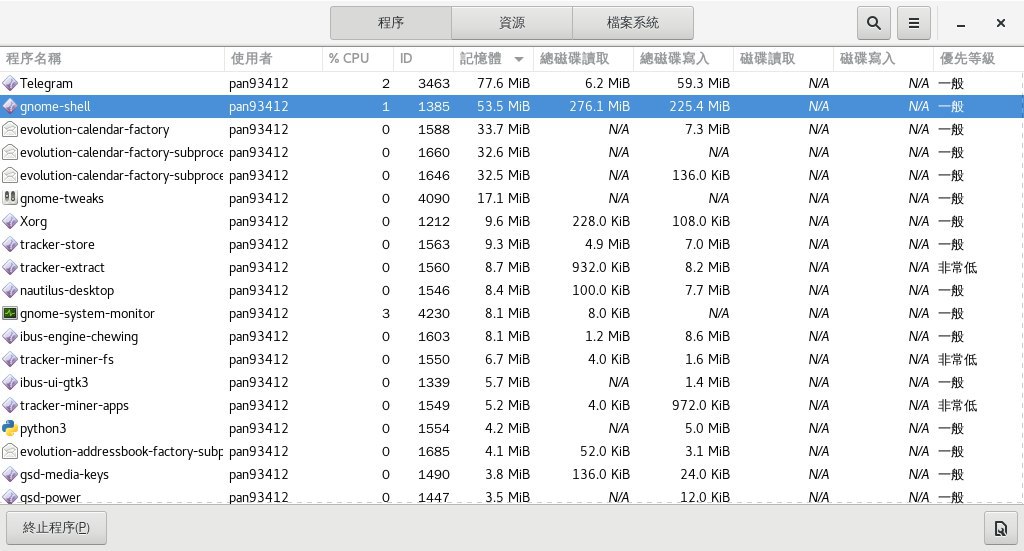
Task: Click process ID 4230
Action: [x=434, y=313]
